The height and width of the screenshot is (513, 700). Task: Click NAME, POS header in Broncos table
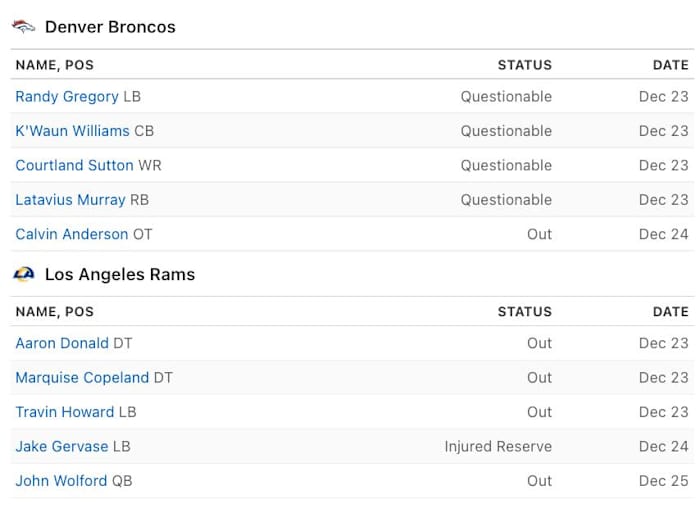[x=54, y=65]
